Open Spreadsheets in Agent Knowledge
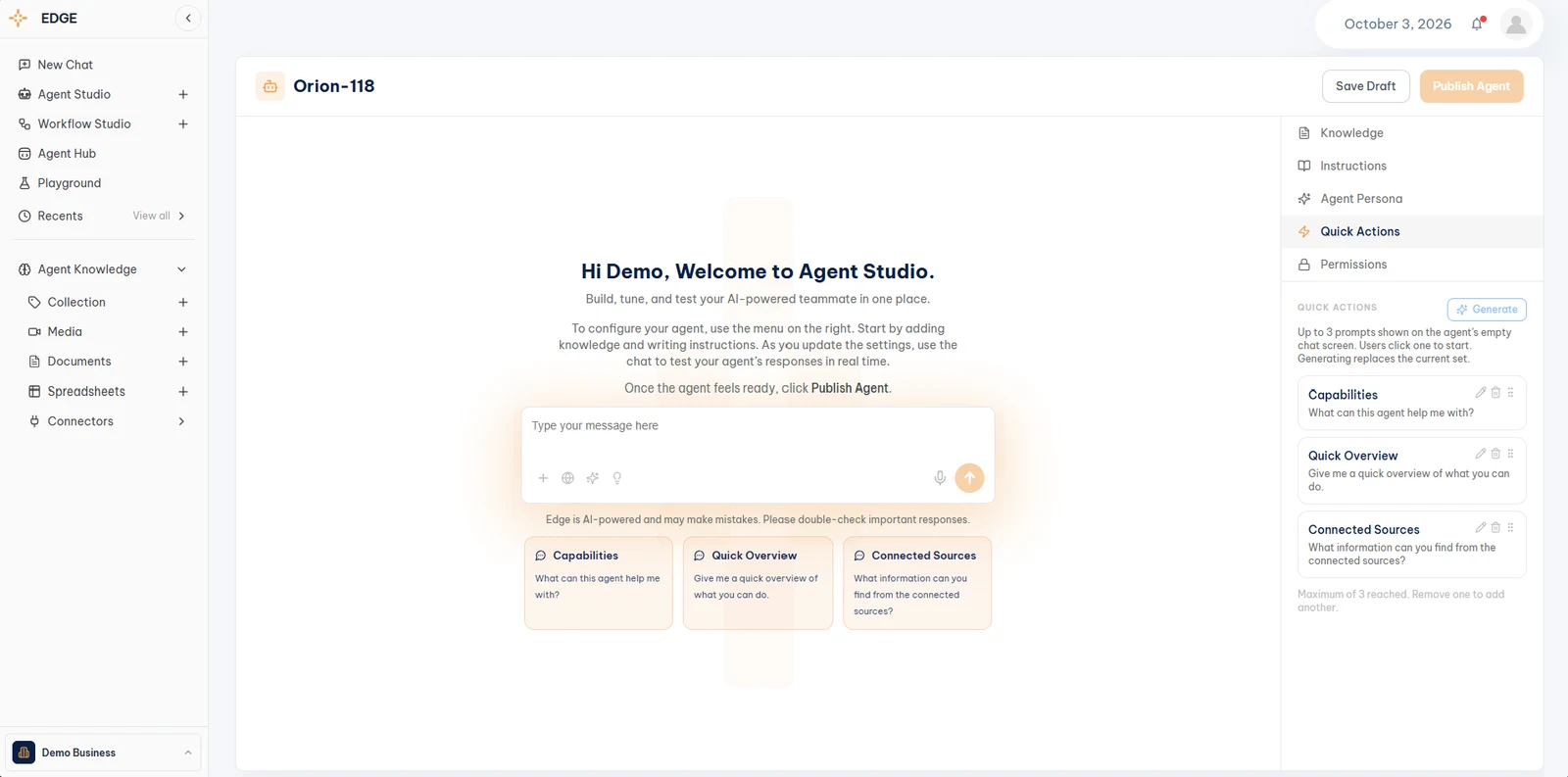The image size is (1568, 777). [x=86, y=391]
